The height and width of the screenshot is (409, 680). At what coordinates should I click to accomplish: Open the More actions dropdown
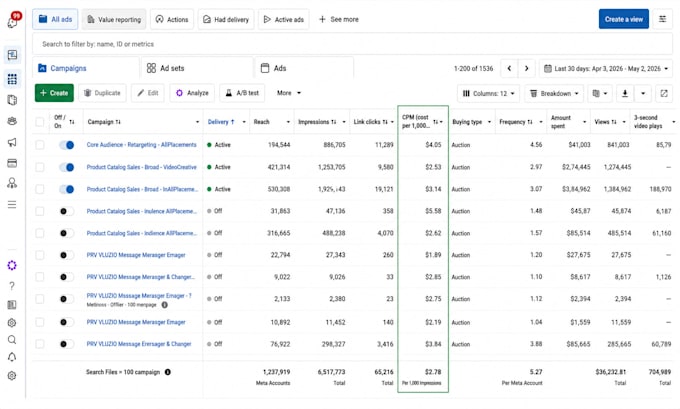tap(289, 93)
